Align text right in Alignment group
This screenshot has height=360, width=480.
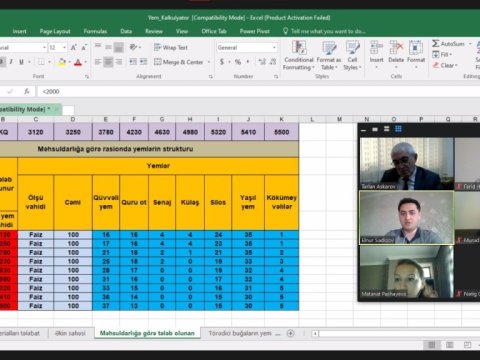119,62
